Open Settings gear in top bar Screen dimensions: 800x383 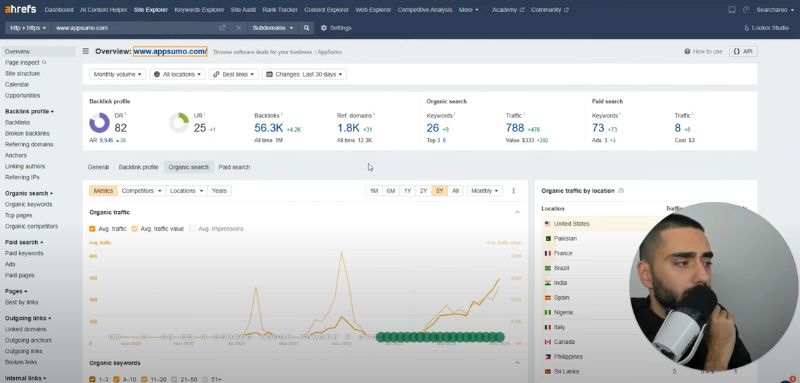[x=336, y=28]
